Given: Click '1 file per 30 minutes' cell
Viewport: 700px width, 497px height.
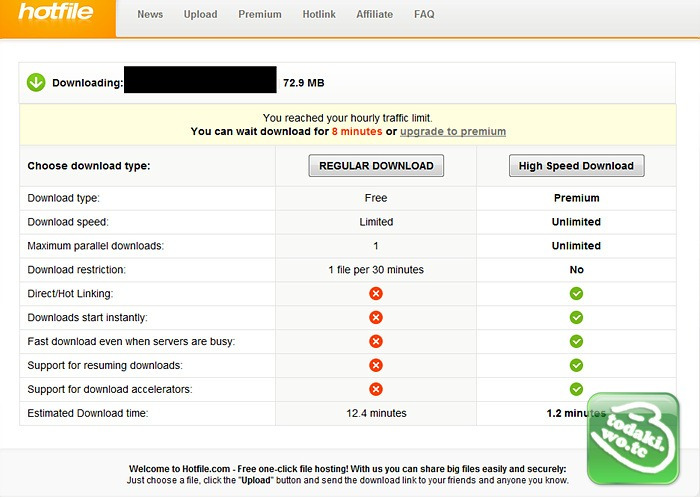Looking at the screenshot, I should coord(376,270).
